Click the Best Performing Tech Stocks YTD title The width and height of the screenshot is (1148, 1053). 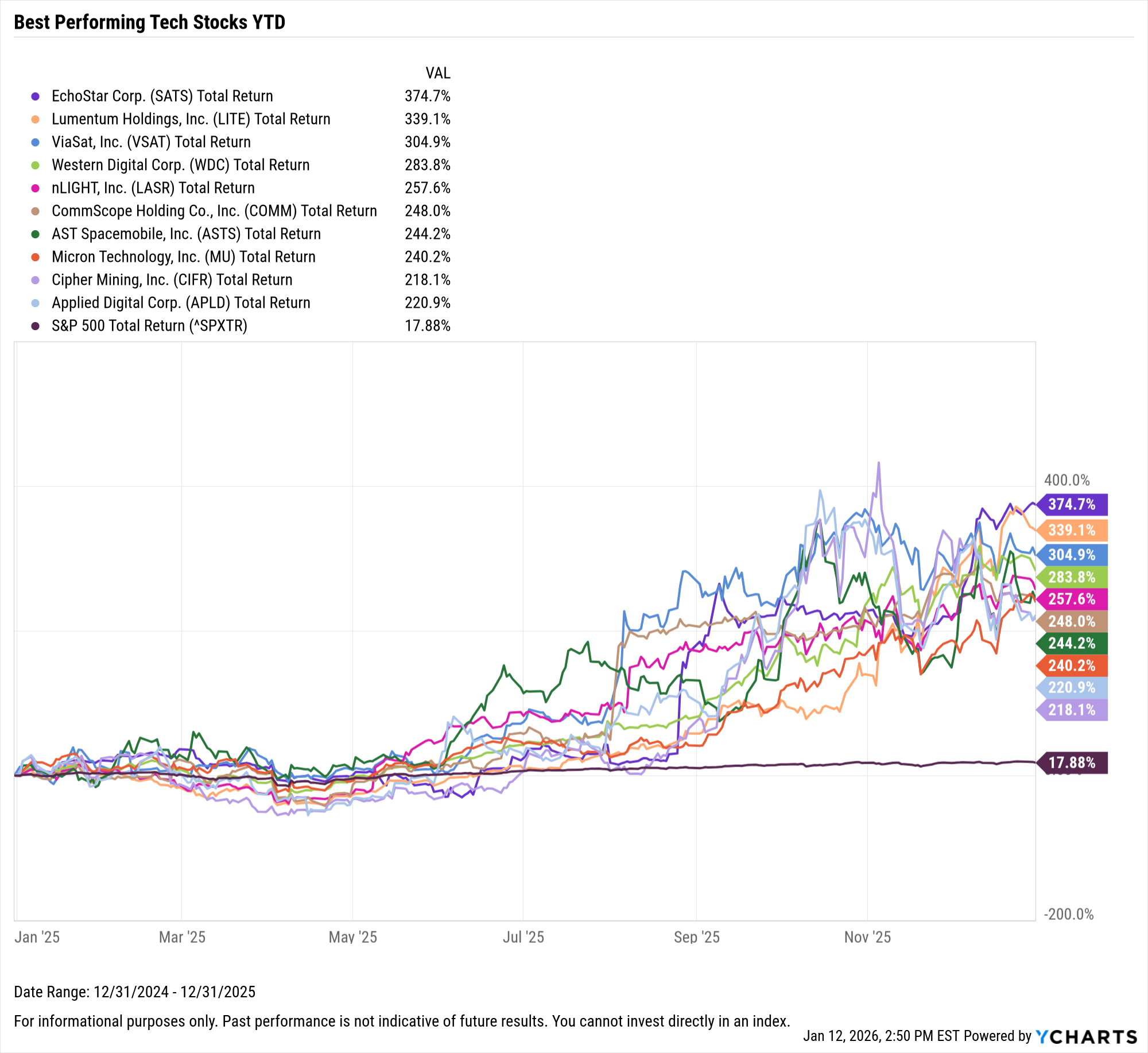pyautogui.click(x=149, y=22)
